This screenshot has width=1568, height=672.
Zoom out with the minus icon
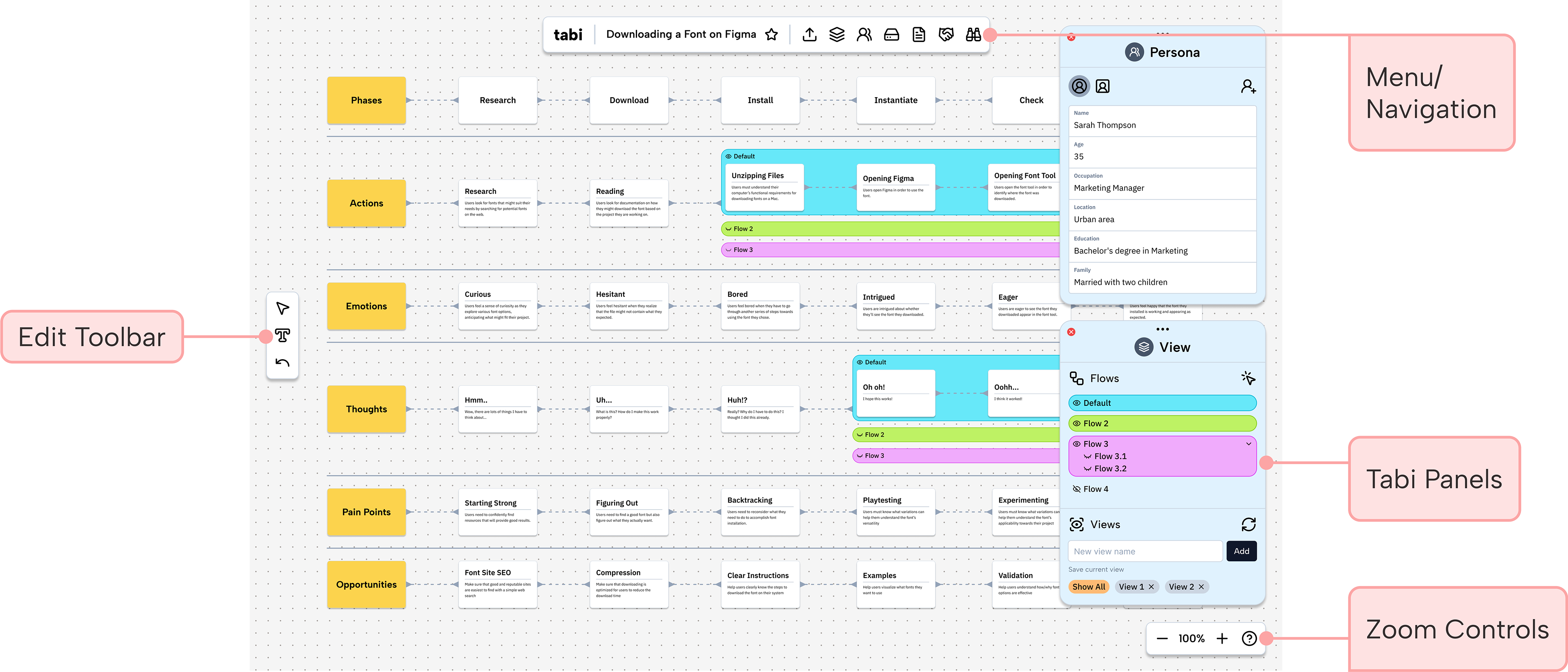(x=1162, y=639)
